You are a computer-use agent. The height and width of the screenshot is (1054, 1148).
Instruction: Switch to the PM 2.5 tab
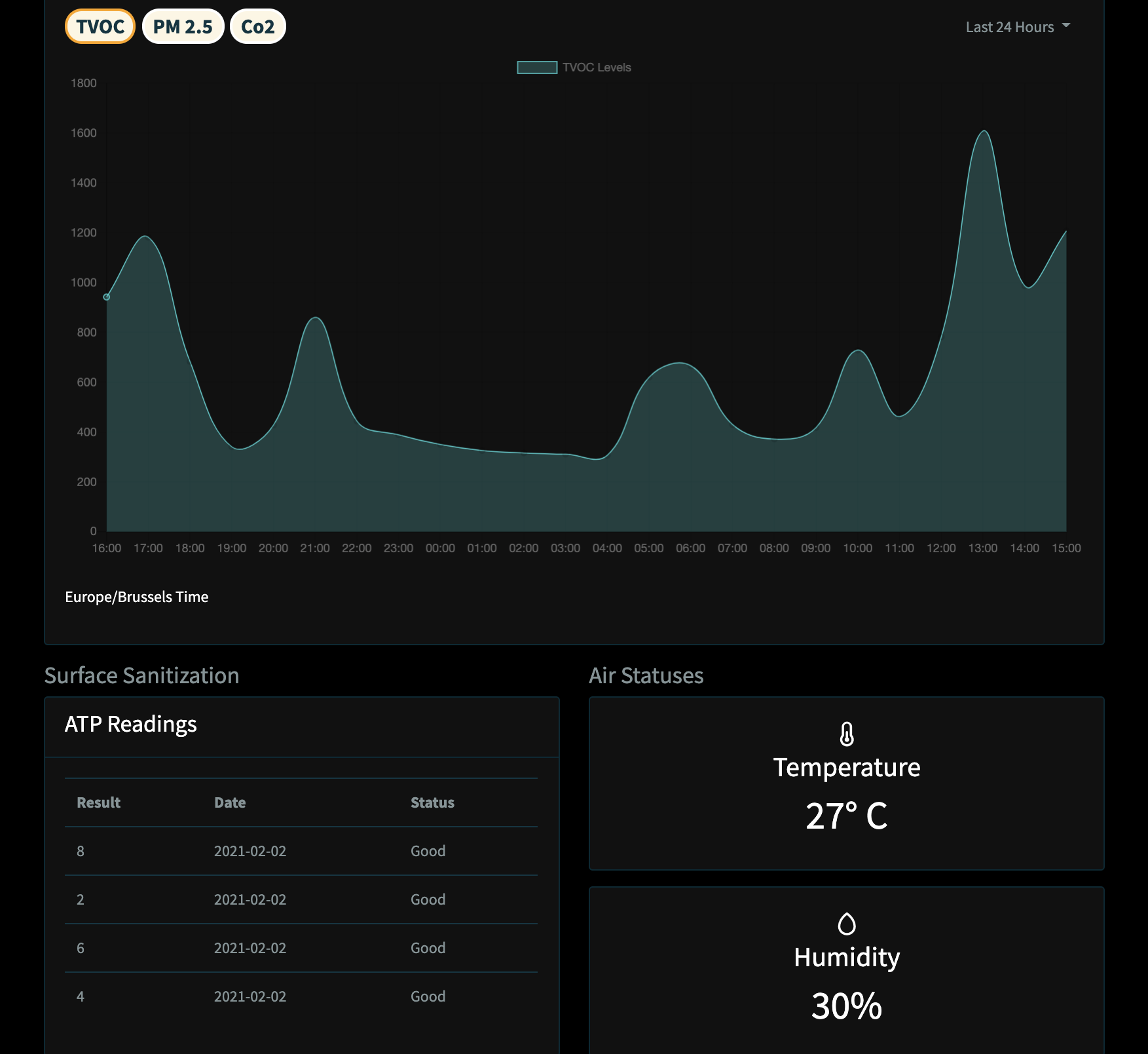pos(183,27)
